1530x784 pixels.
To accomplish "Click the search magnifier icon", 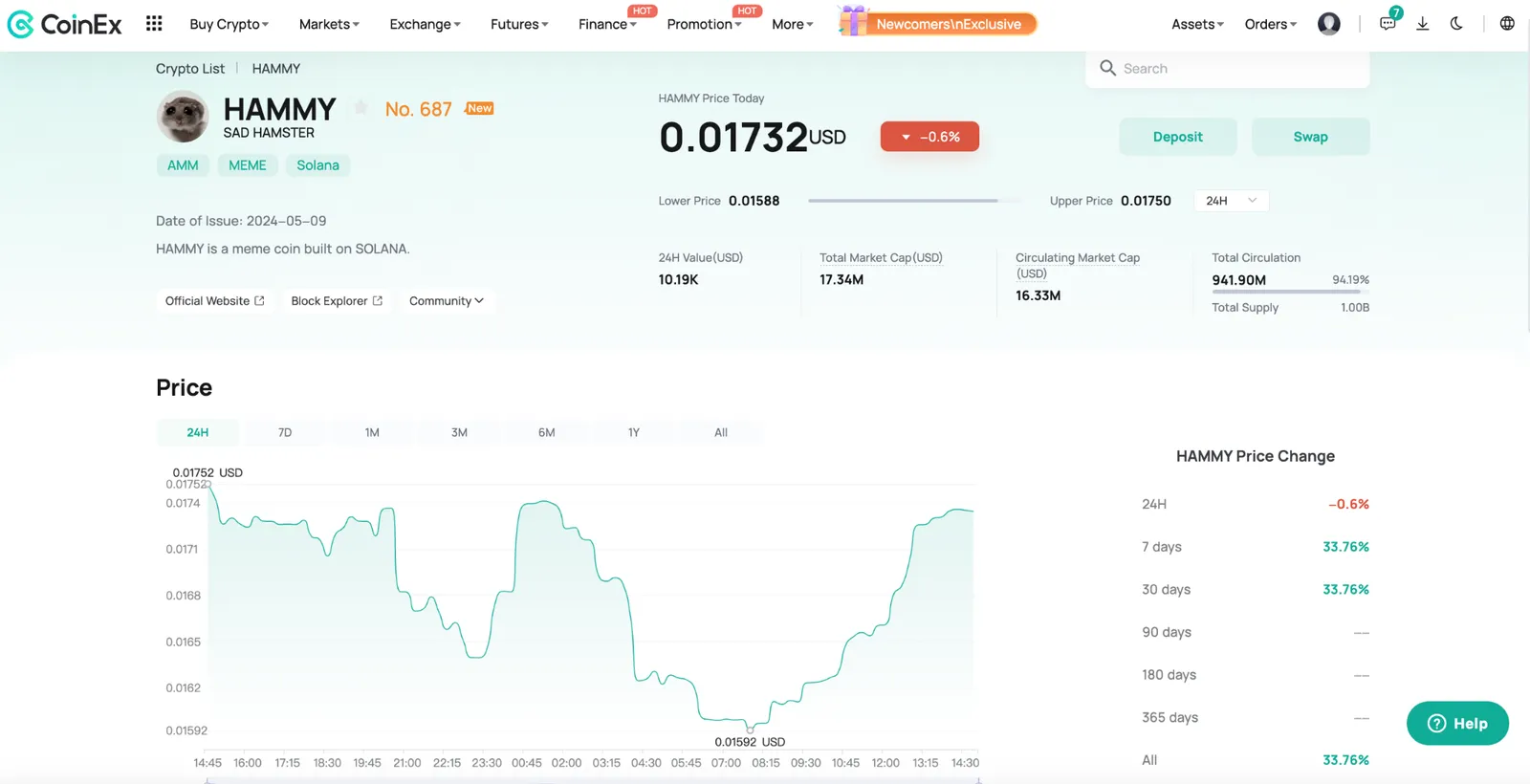I will 1108,68.
